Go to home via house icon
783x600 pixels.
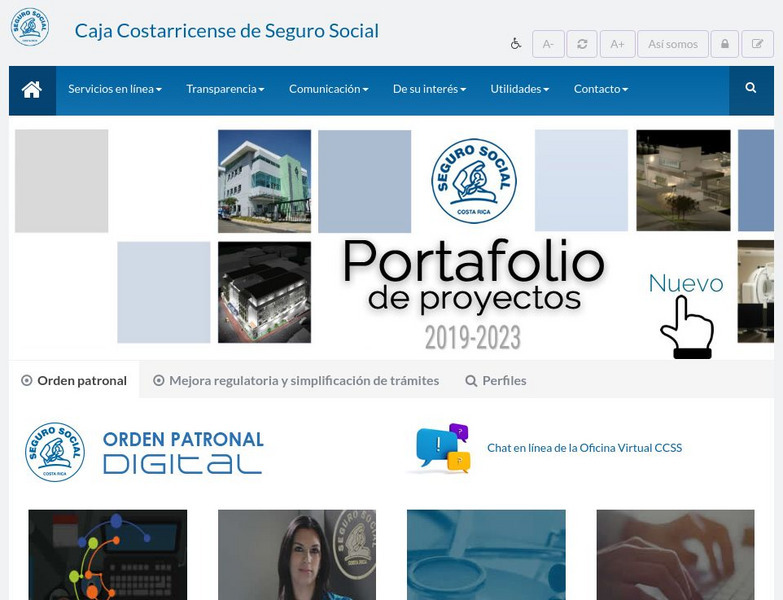(x=32, y=90)
